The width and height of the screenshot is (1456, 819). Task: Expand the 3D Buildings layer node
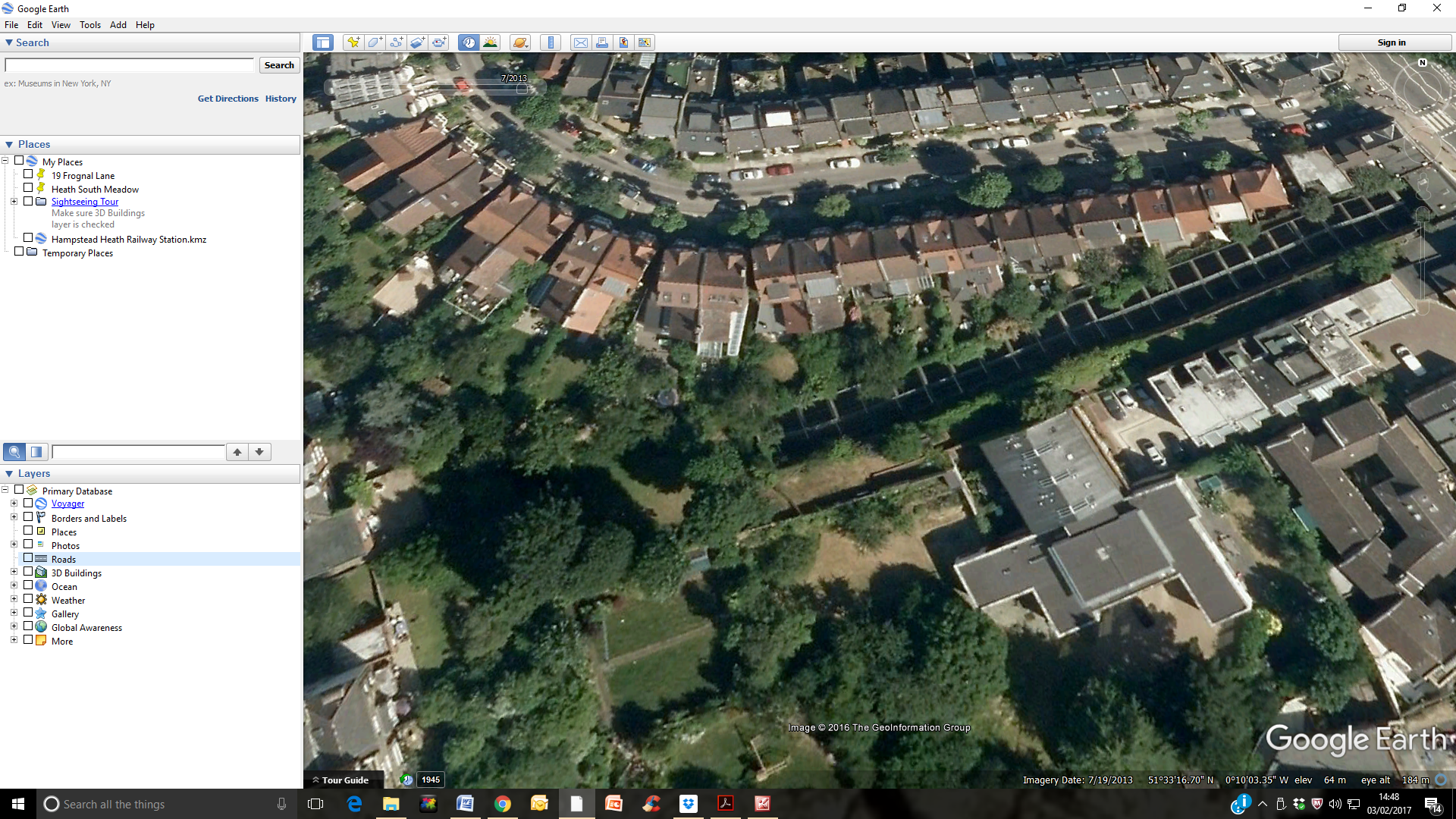coord(14,572)
